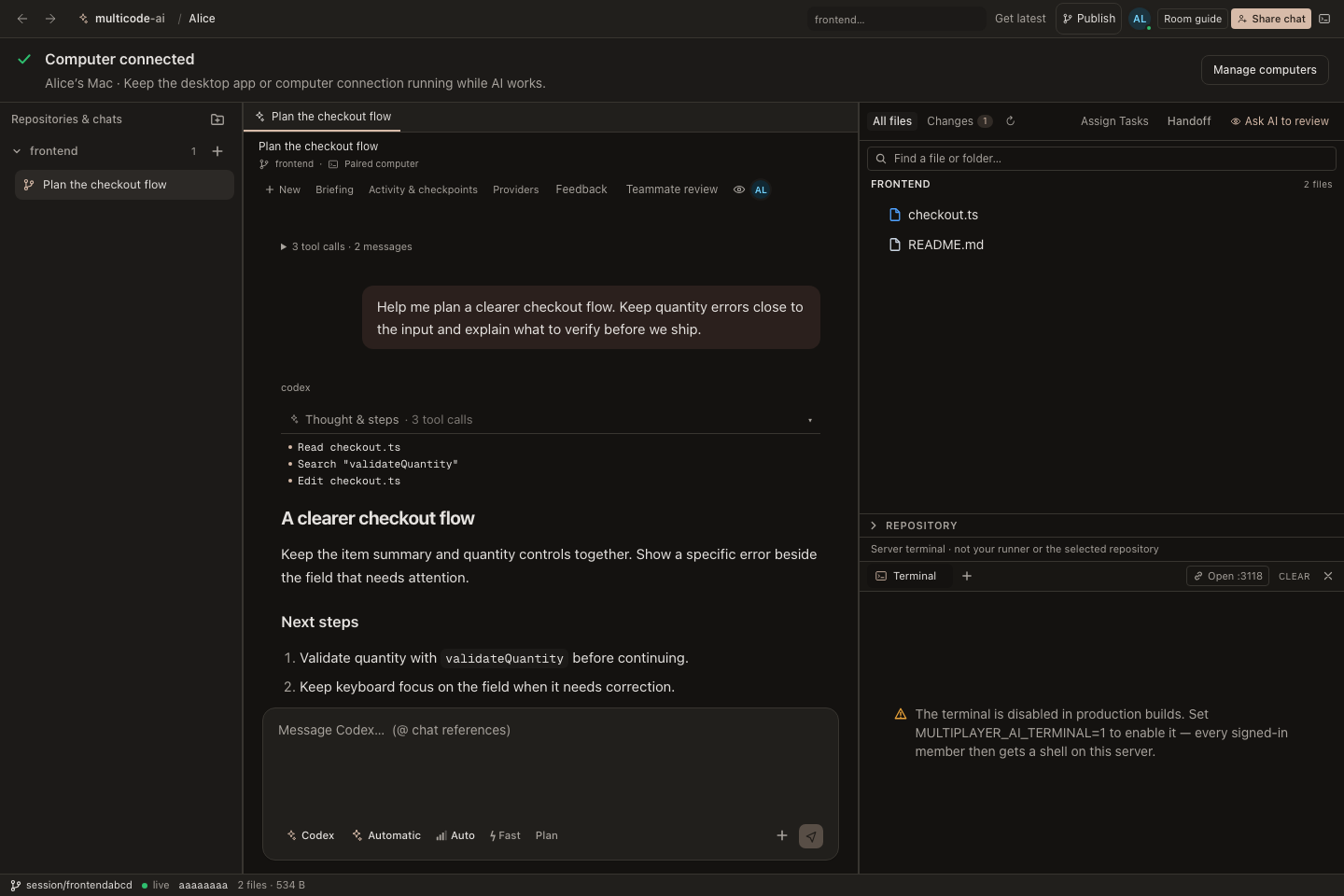Click Get latest
The width and height of the screenshot is (1344, 896).
[1020, 19]
